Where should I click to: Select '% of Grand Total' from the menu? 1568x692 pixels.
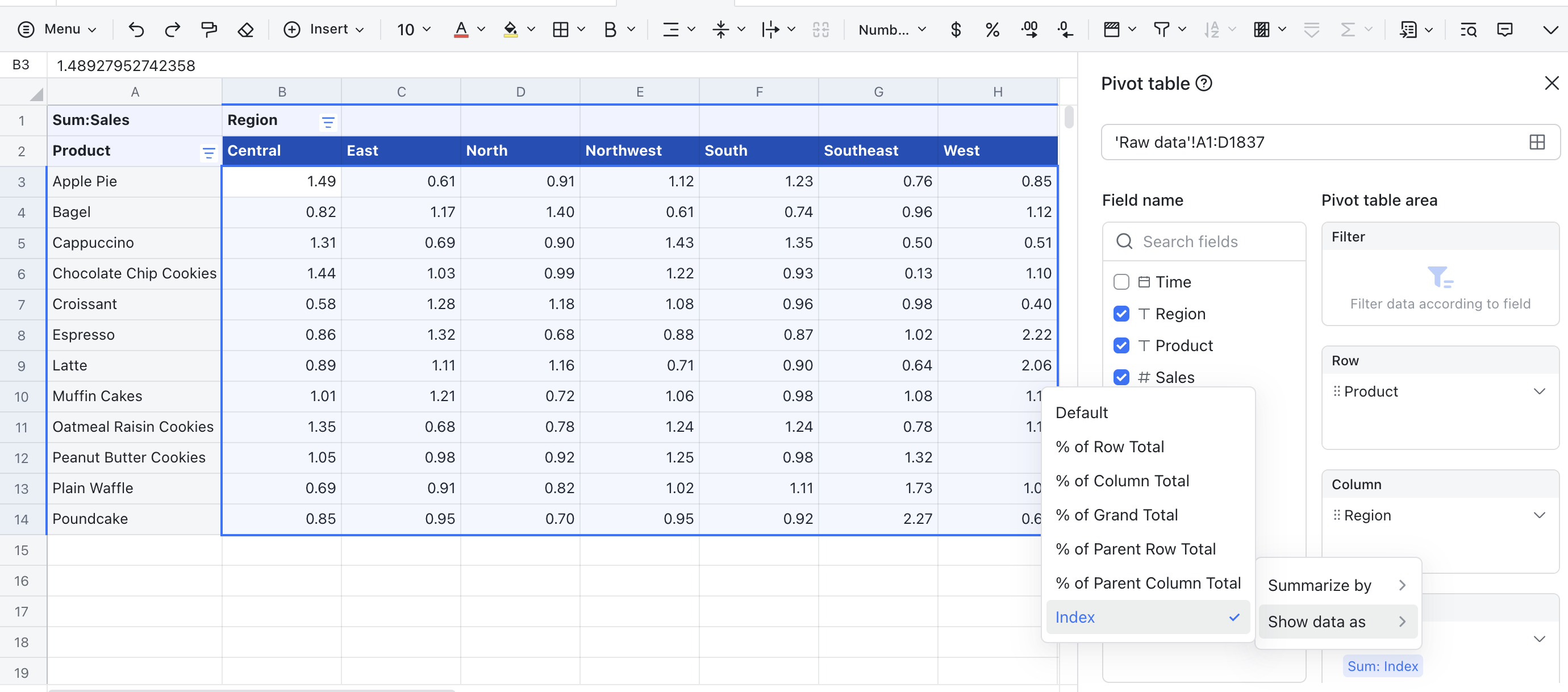1117,514
